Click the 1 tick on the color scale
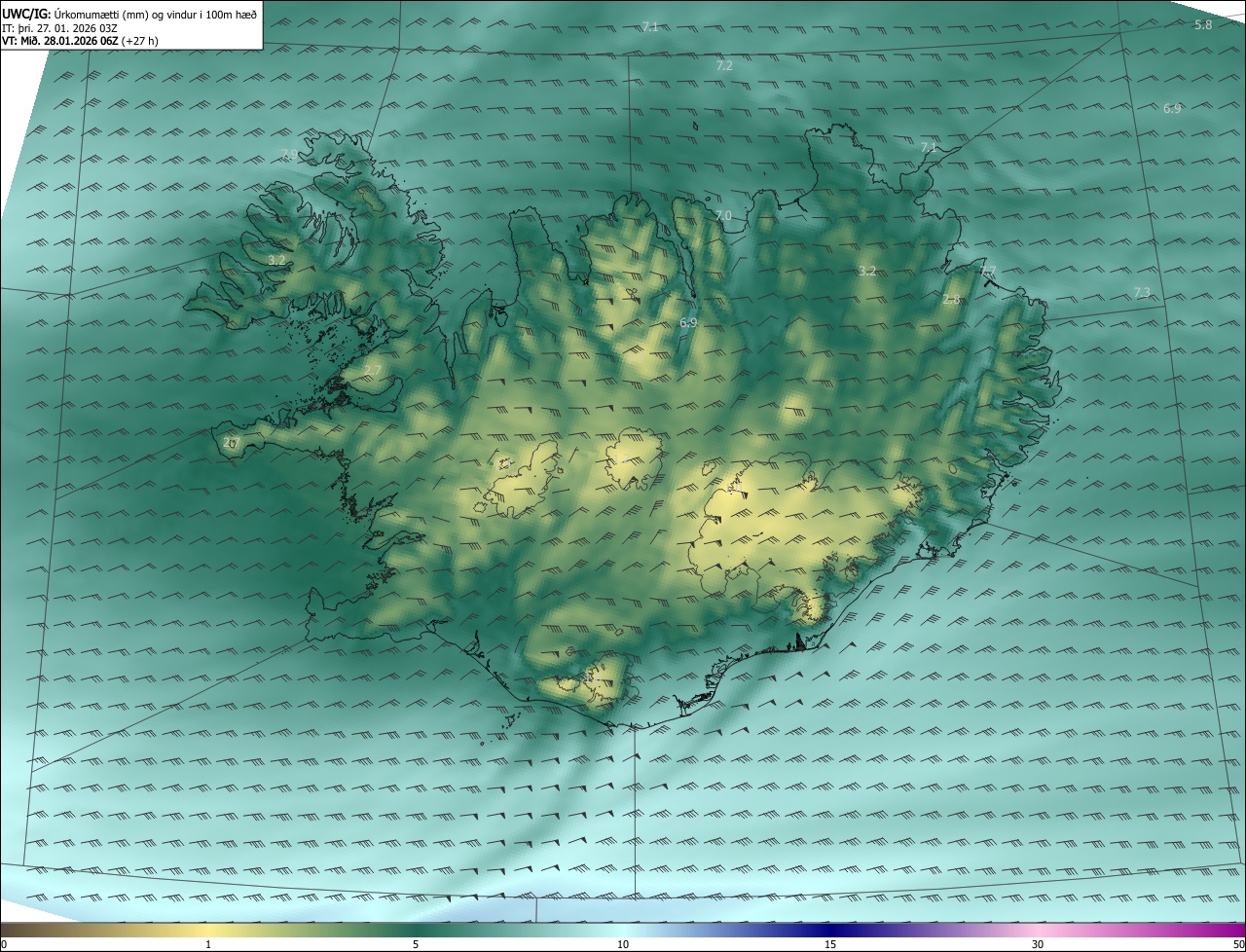The image size is (1246, 952). pyautogui.click(x=208, y=944)
